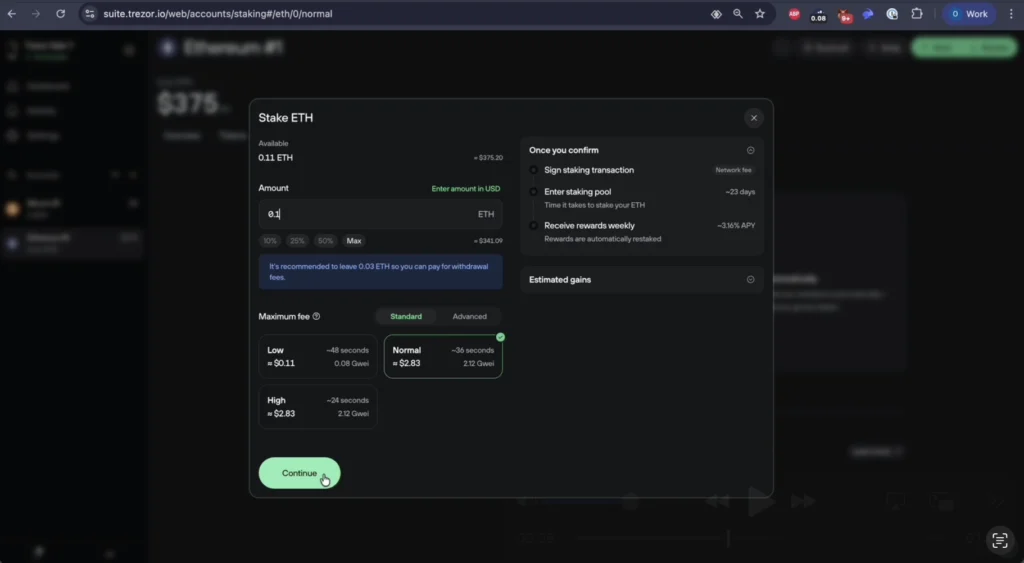Image resolution: width=1024 pixels, height=563 pixels.
Task: Click the Maximum fee help icon
Action: tap(316, 317)
